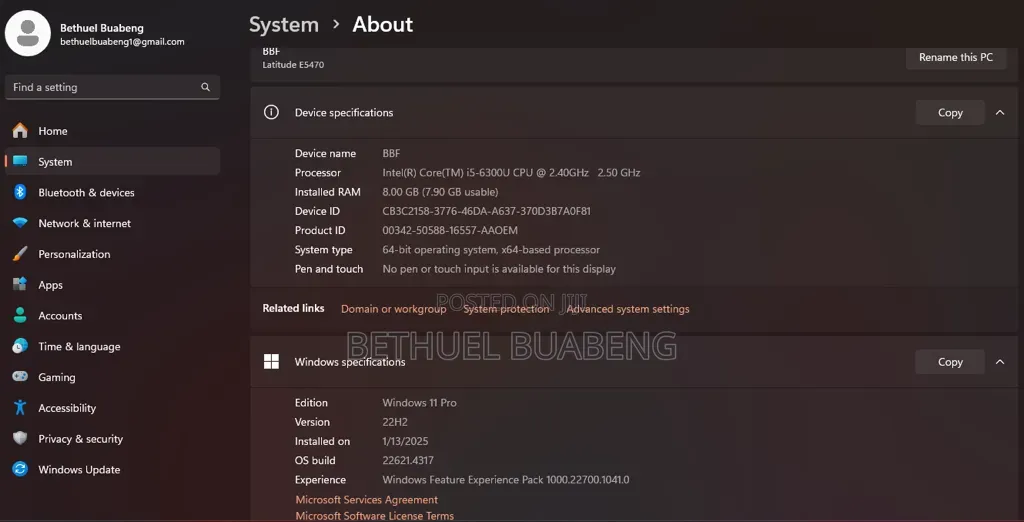Select the System monitor icon
The image size is (1024, 522).
pyautogui.click(x=20, y=161)
